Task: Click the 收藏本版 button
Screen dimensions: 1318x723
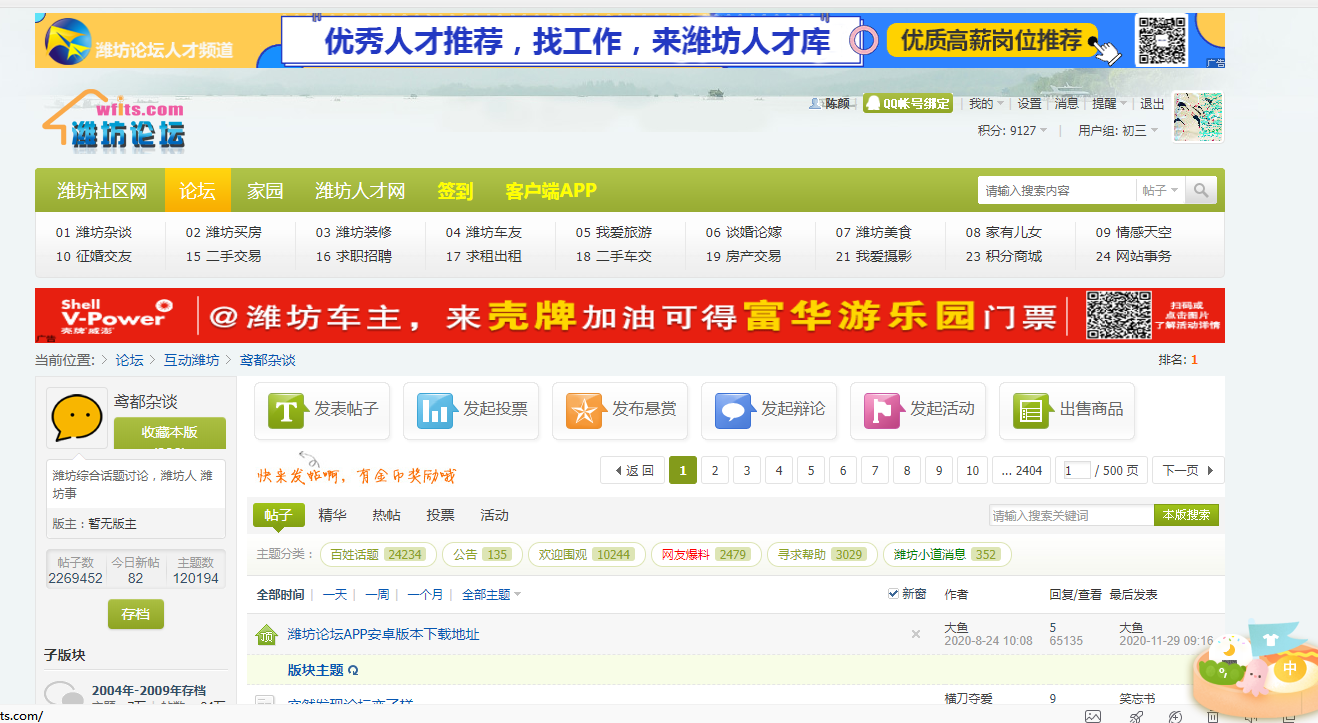Action: click(x=170, y=433)
